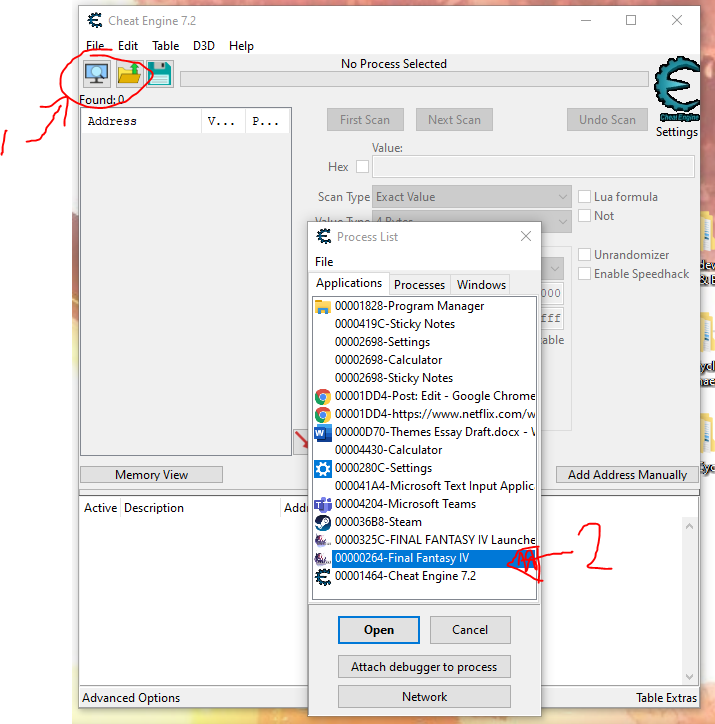Click the Settings label under logo
715x724 pixels.
coord(677,132)
